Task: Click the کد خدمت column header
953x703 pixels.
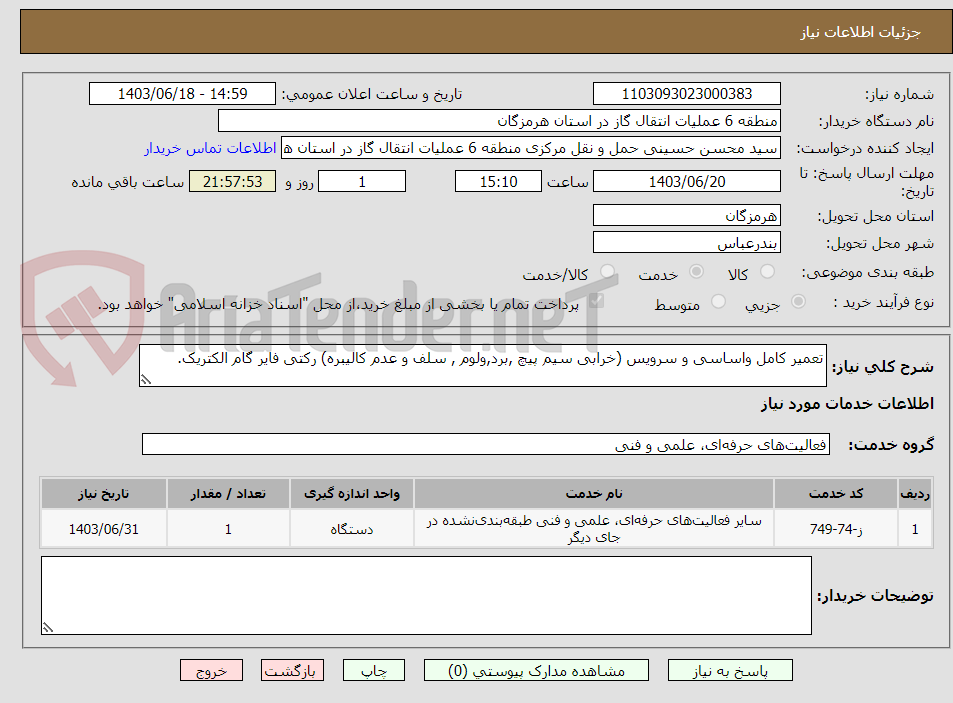Action: [x=836, y=493]
